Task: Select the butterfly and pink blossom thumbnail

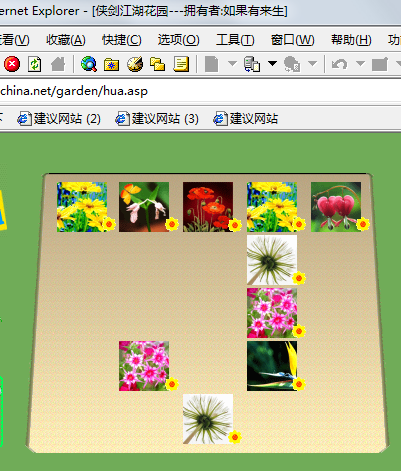Action: [x=144, y=207]
